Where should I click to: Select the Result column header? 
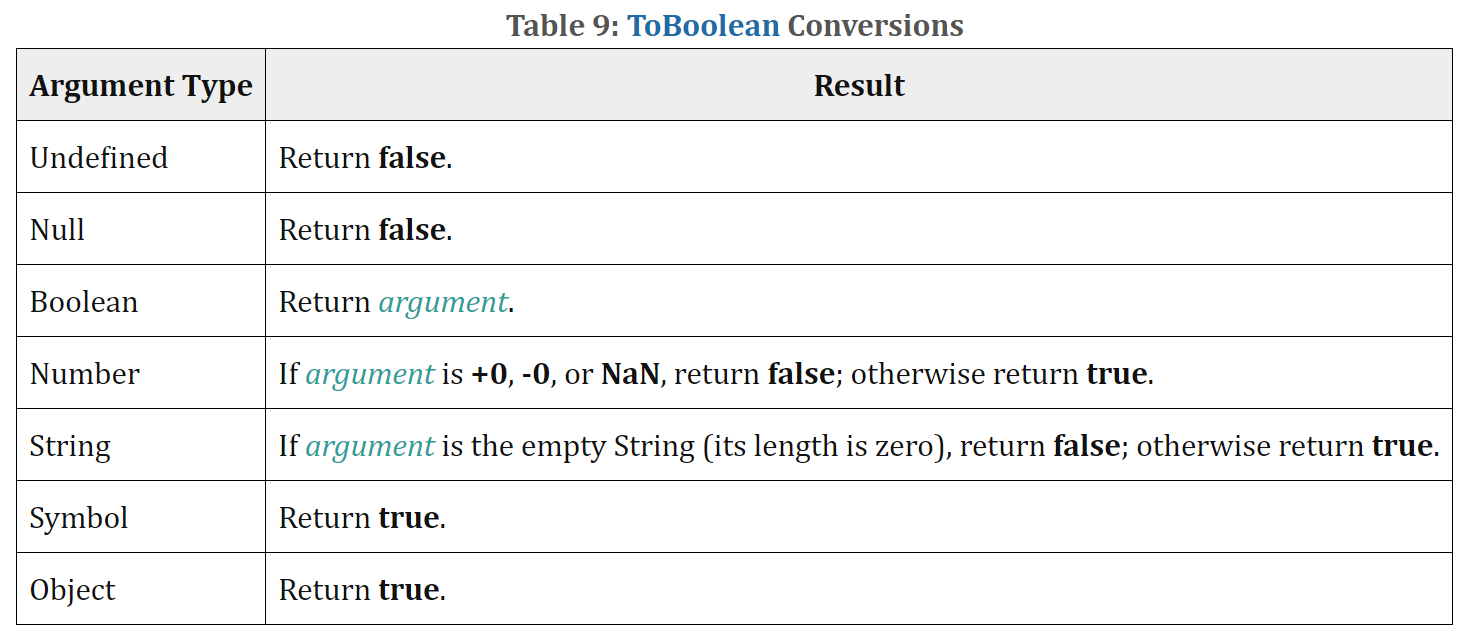pos(859,85)
